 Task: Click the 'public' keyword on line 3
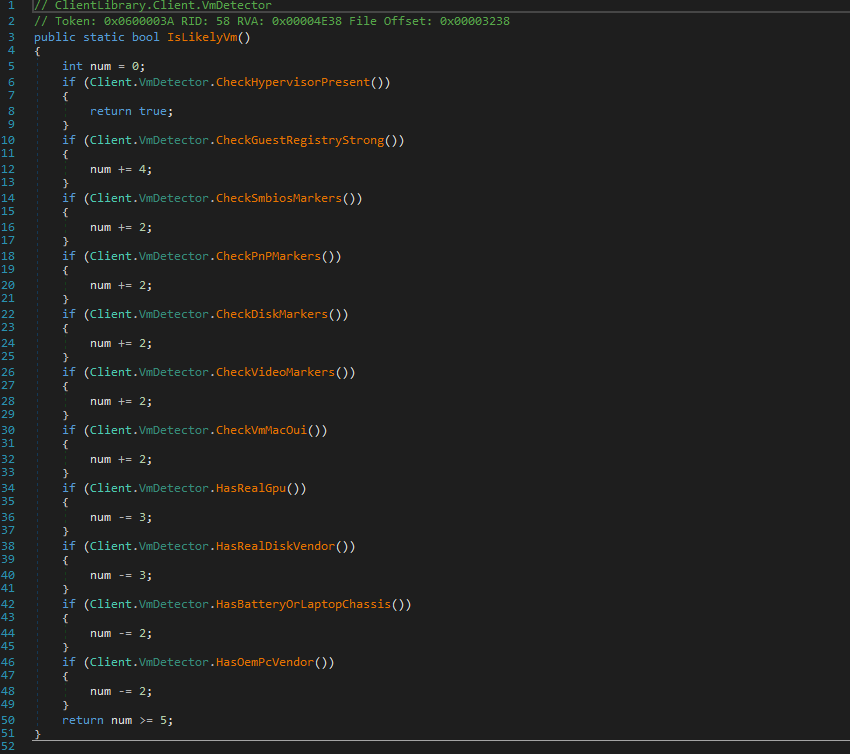tap(55, 37)
